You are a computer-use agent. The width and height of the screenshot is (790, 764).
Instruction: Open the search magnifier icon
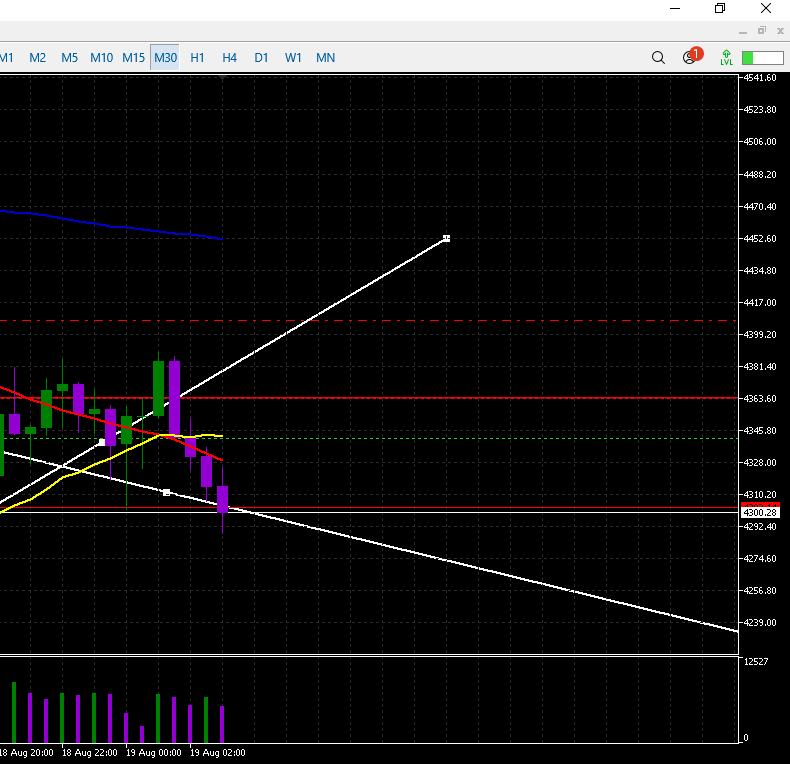(658, 58)
